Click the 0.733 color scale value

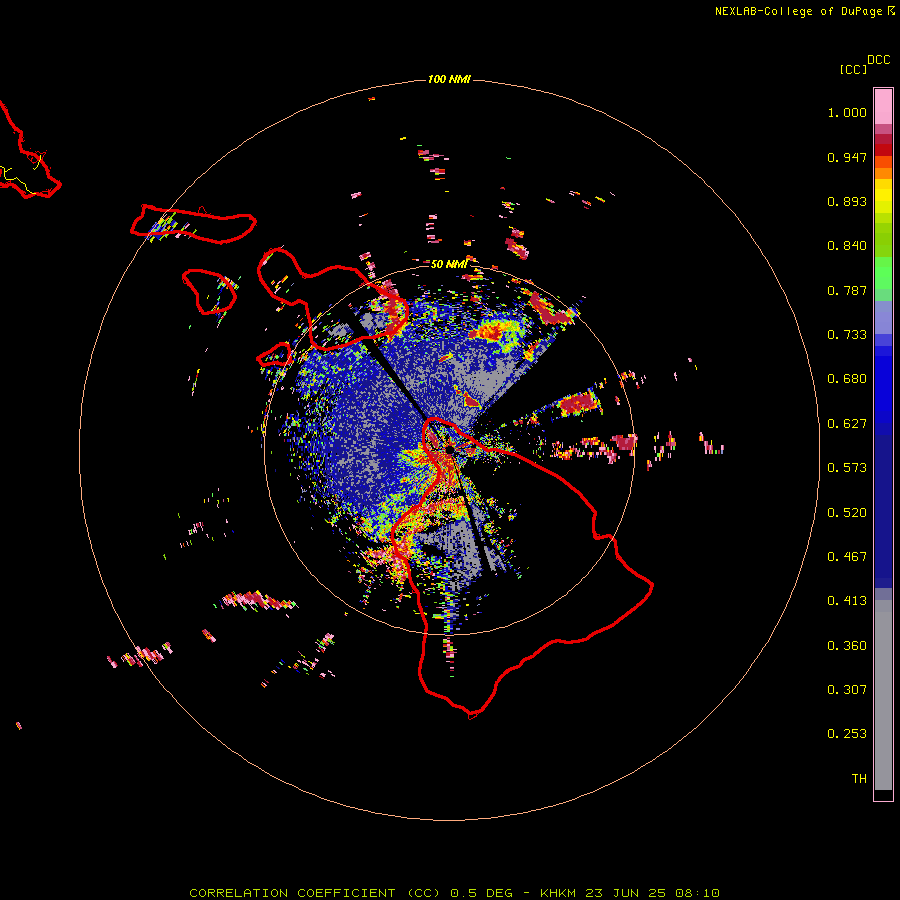click(x=847, y=335)
